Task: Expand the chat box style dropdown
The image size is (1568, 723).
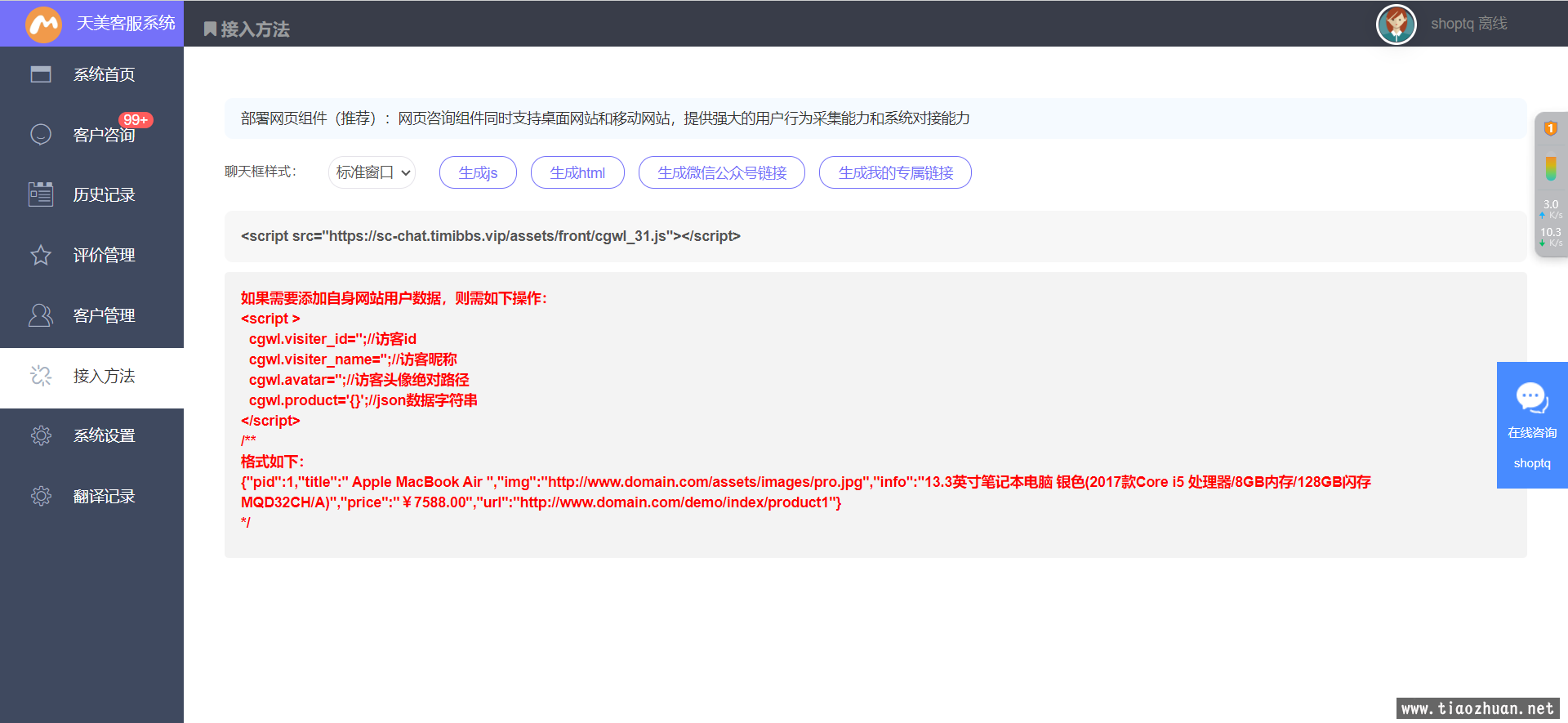Action: pos(372,172)
